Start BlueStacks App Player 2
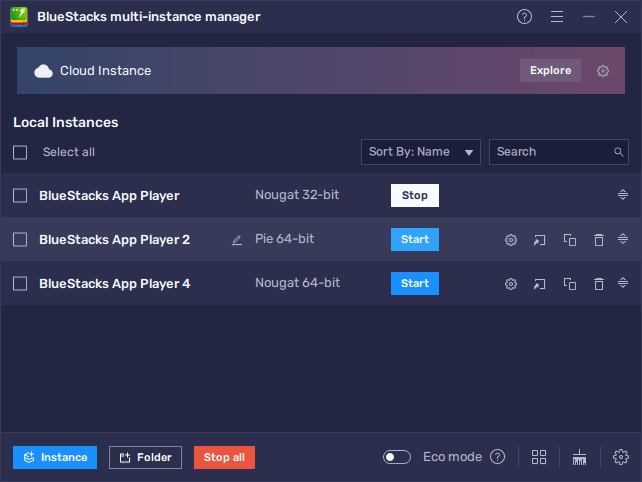642x482 pixels. (x=415, y=239)
